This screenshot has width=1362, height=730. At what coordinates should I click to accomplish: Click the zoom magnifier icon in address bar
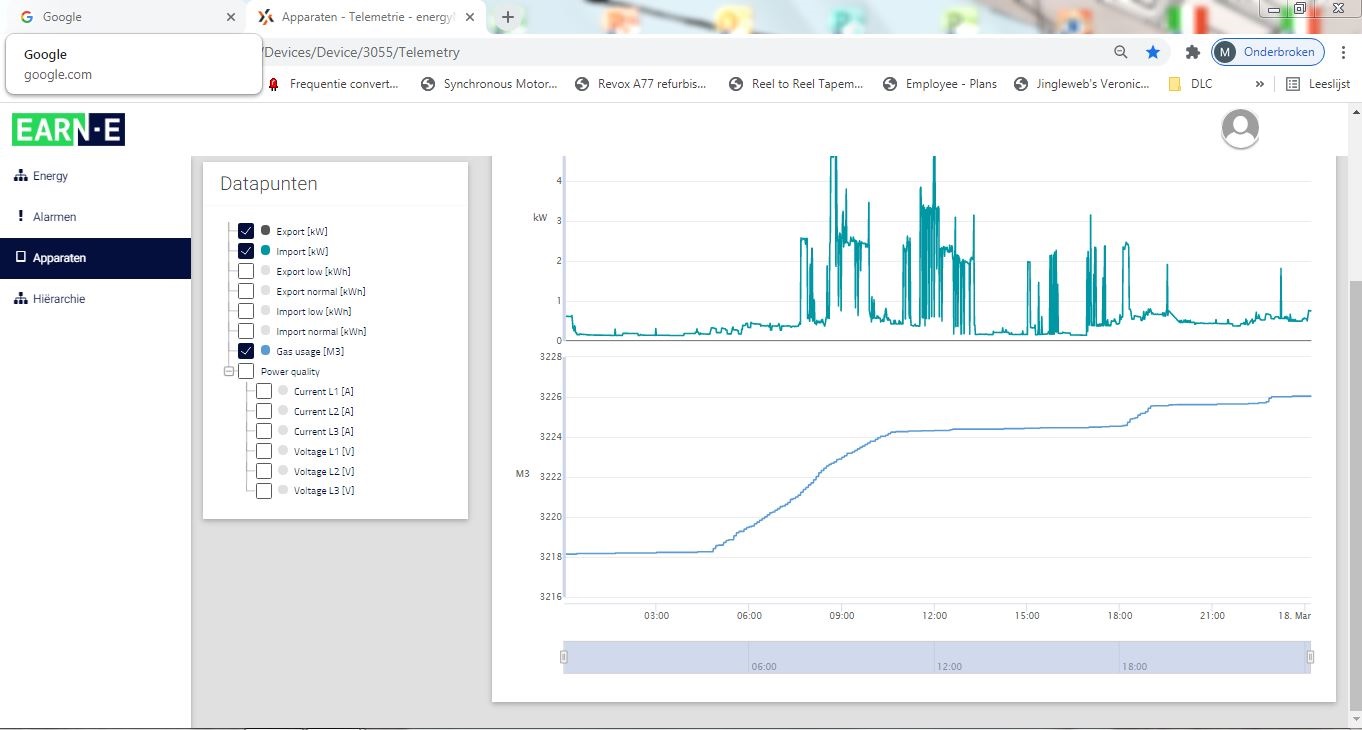[x=1121, y=52]
